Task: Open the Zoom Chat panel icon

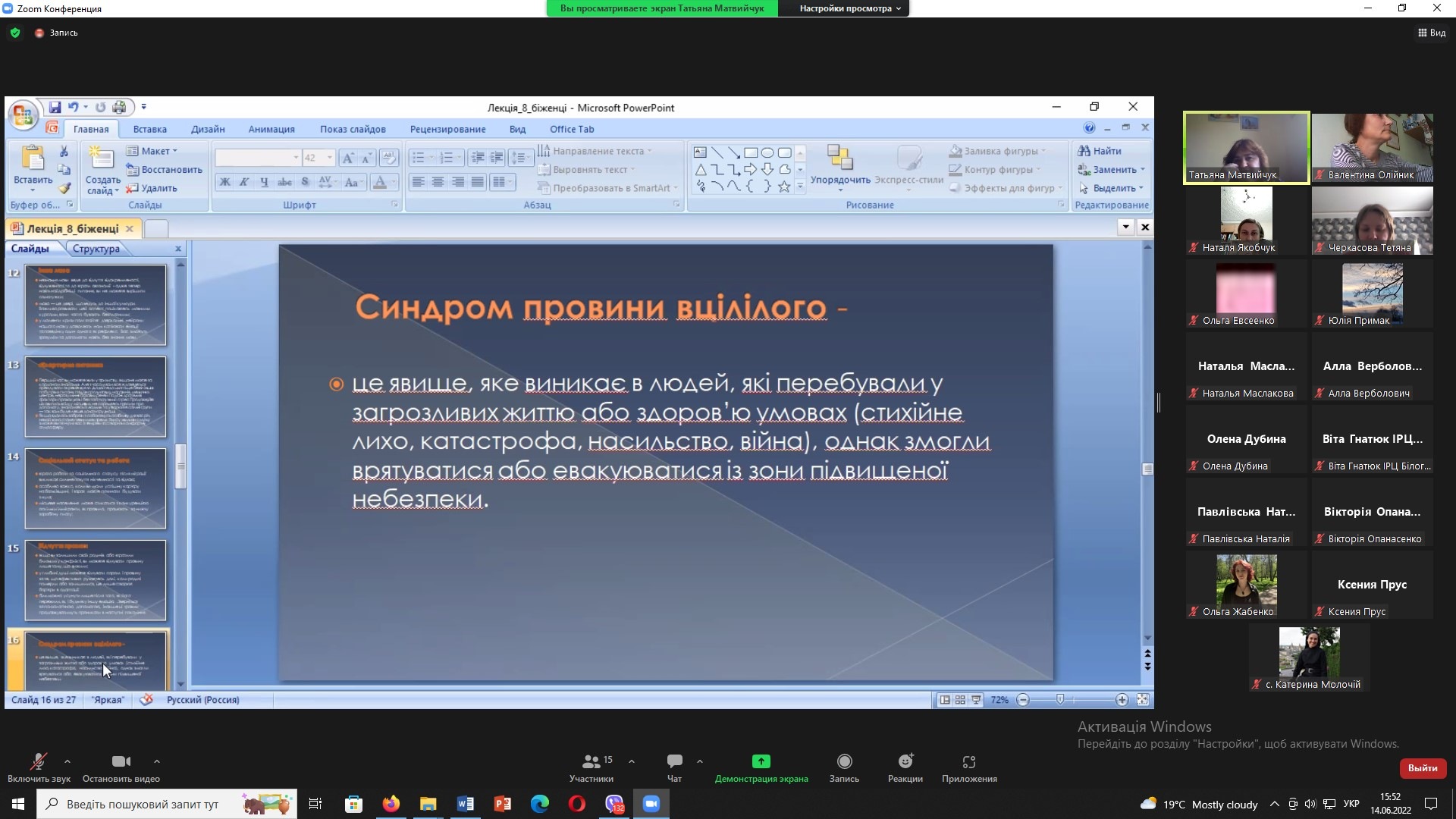Action: point(674,761)
